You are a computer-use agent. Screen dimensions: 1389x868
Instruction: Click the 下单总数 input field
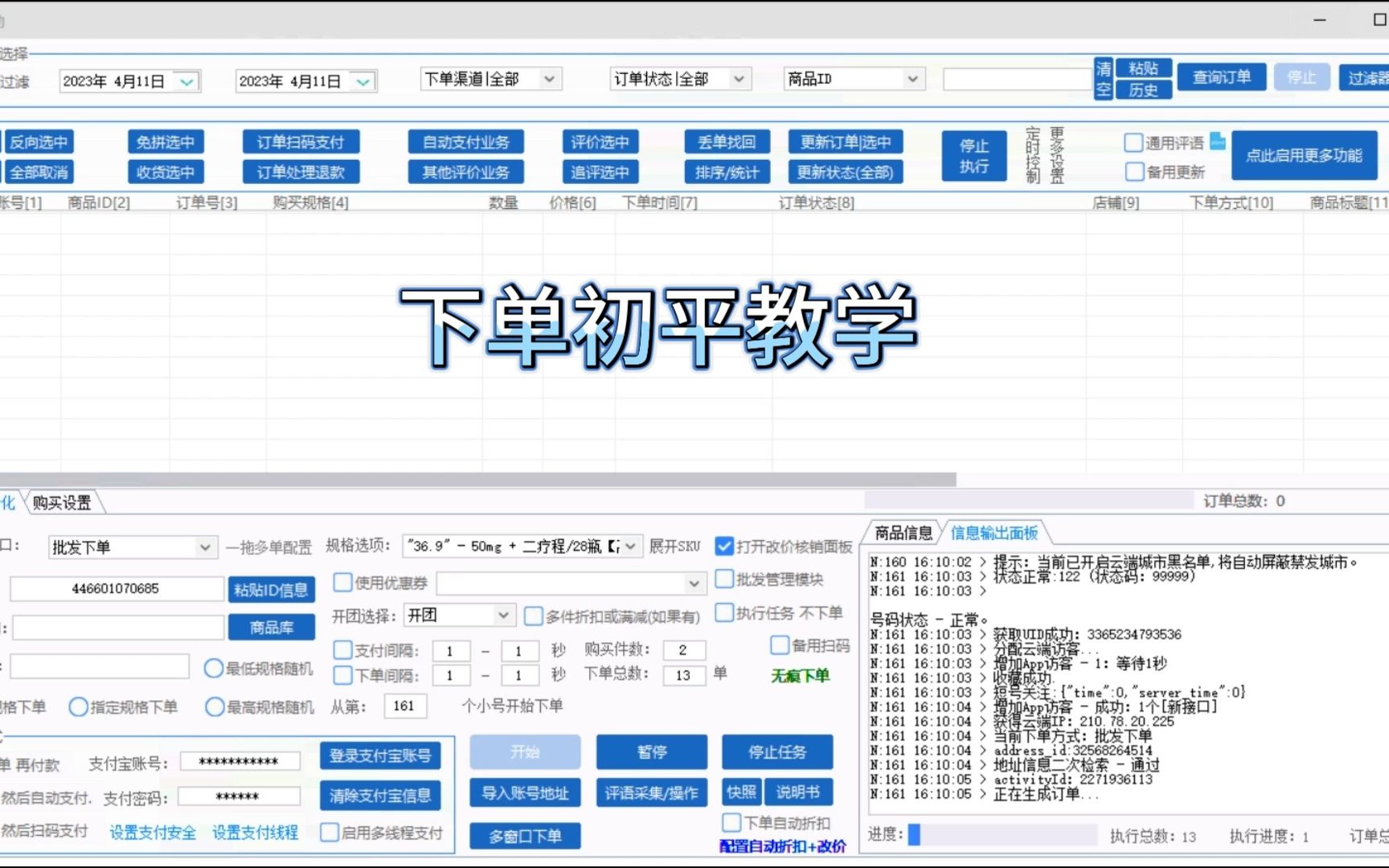tap(684, 675)
